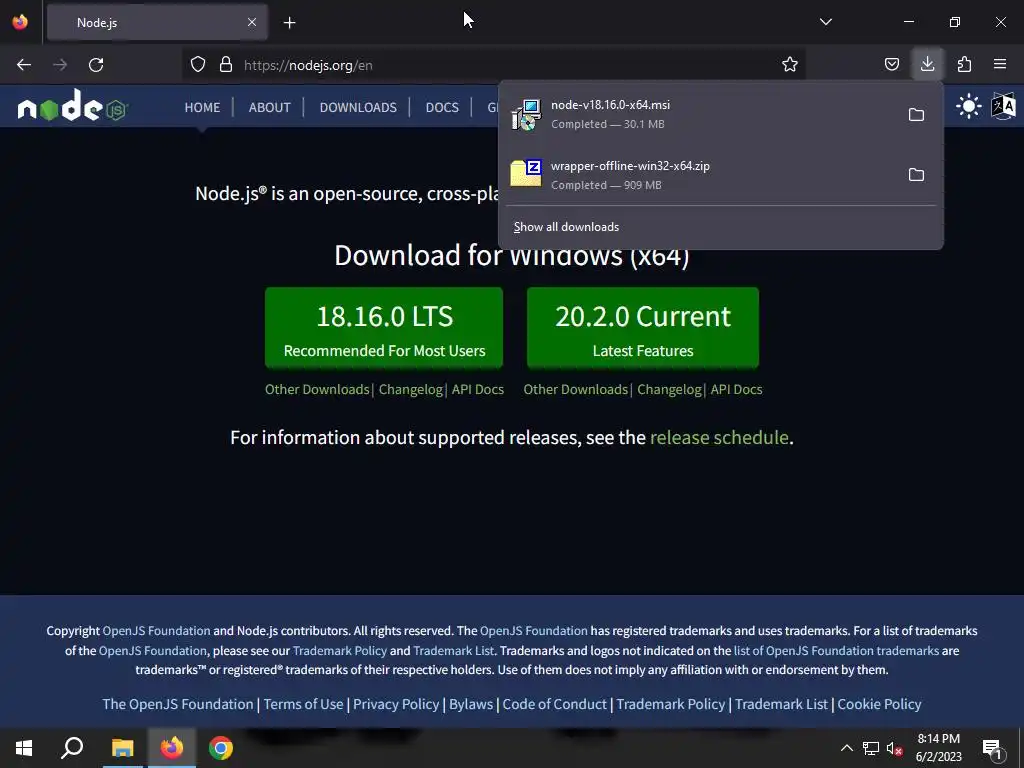Follow the release schedule link
Viewport: 1024px width, 768px height.
click(719, 437)
